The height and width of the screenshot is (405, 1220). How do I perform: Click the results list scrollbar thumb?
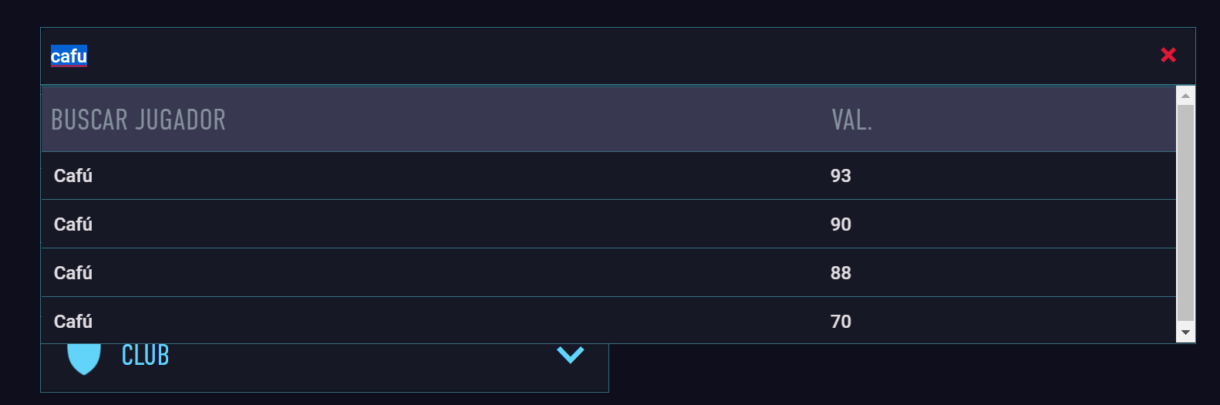[1186, 212]
